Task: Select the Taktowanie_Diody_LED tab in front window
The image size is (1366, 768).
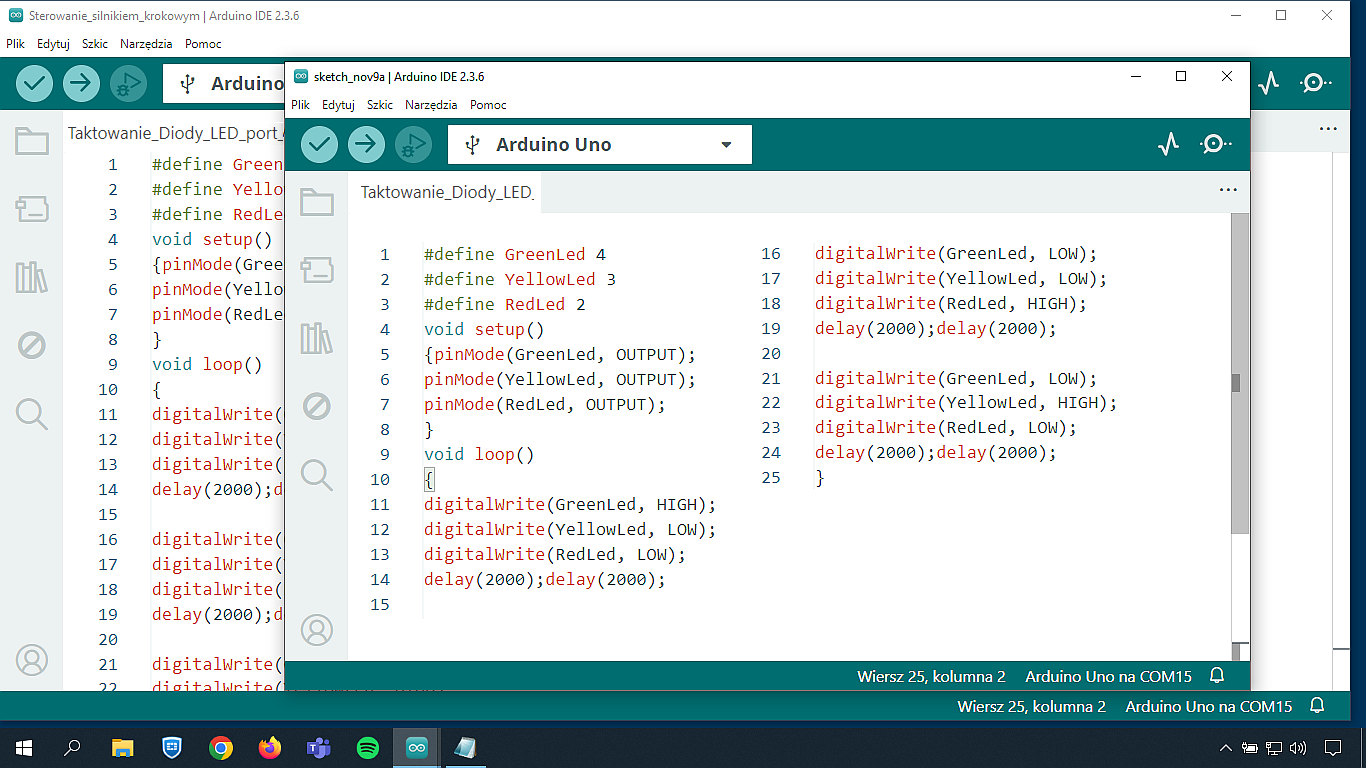Action: point(446,192)
